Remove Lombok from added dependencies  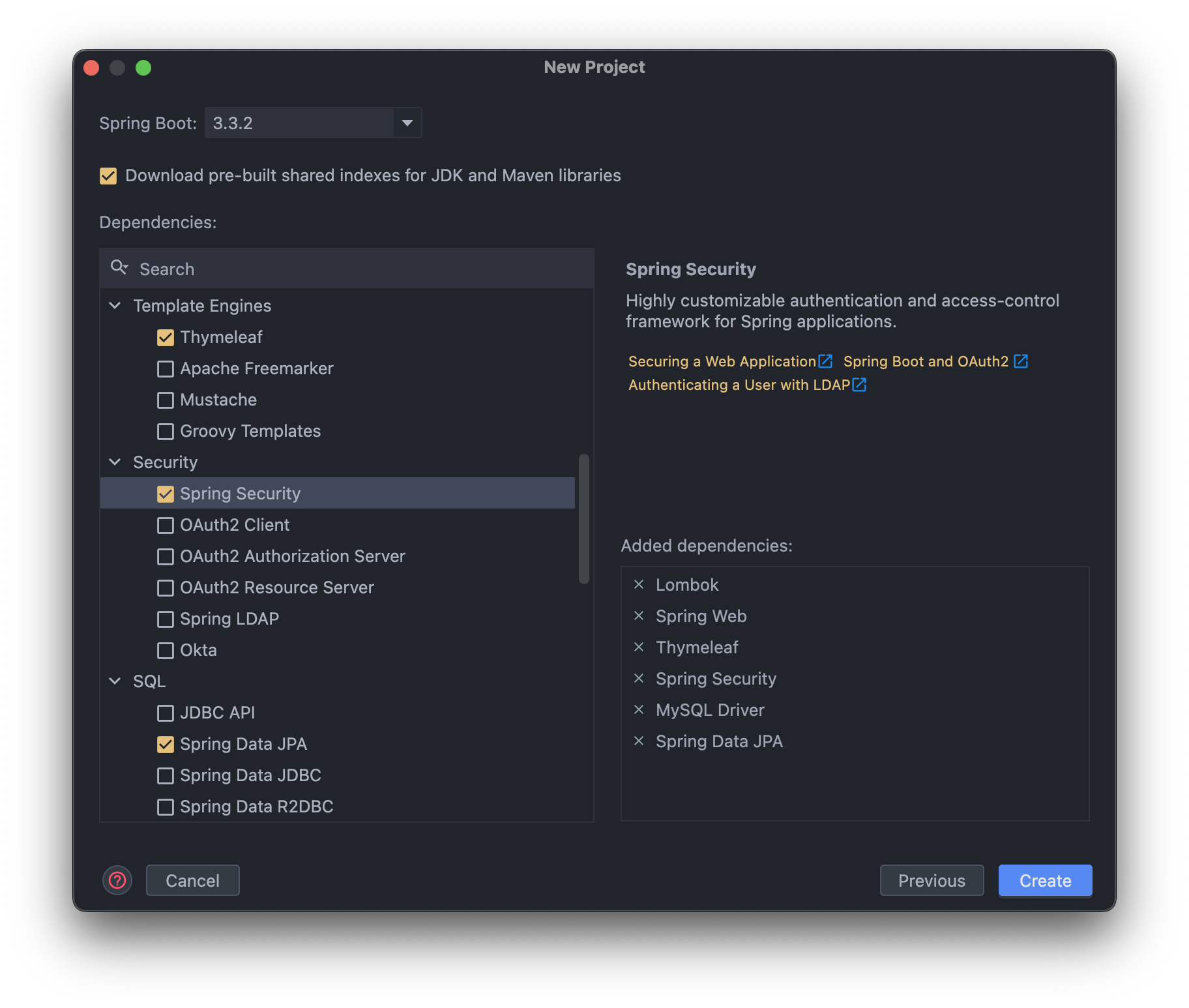[639, 584]
